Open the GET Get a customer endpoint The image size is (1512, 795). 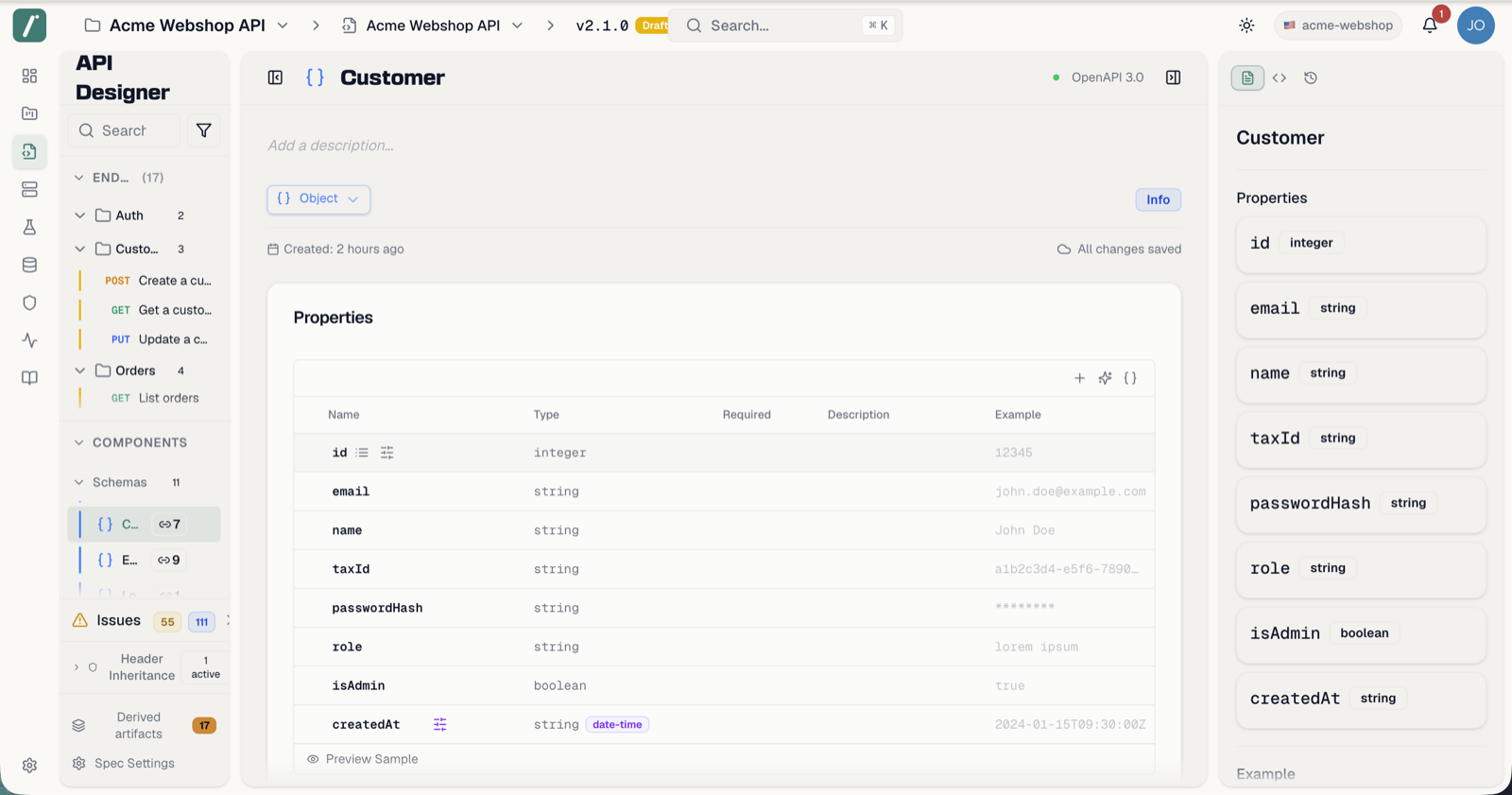(x=161, y=310)
